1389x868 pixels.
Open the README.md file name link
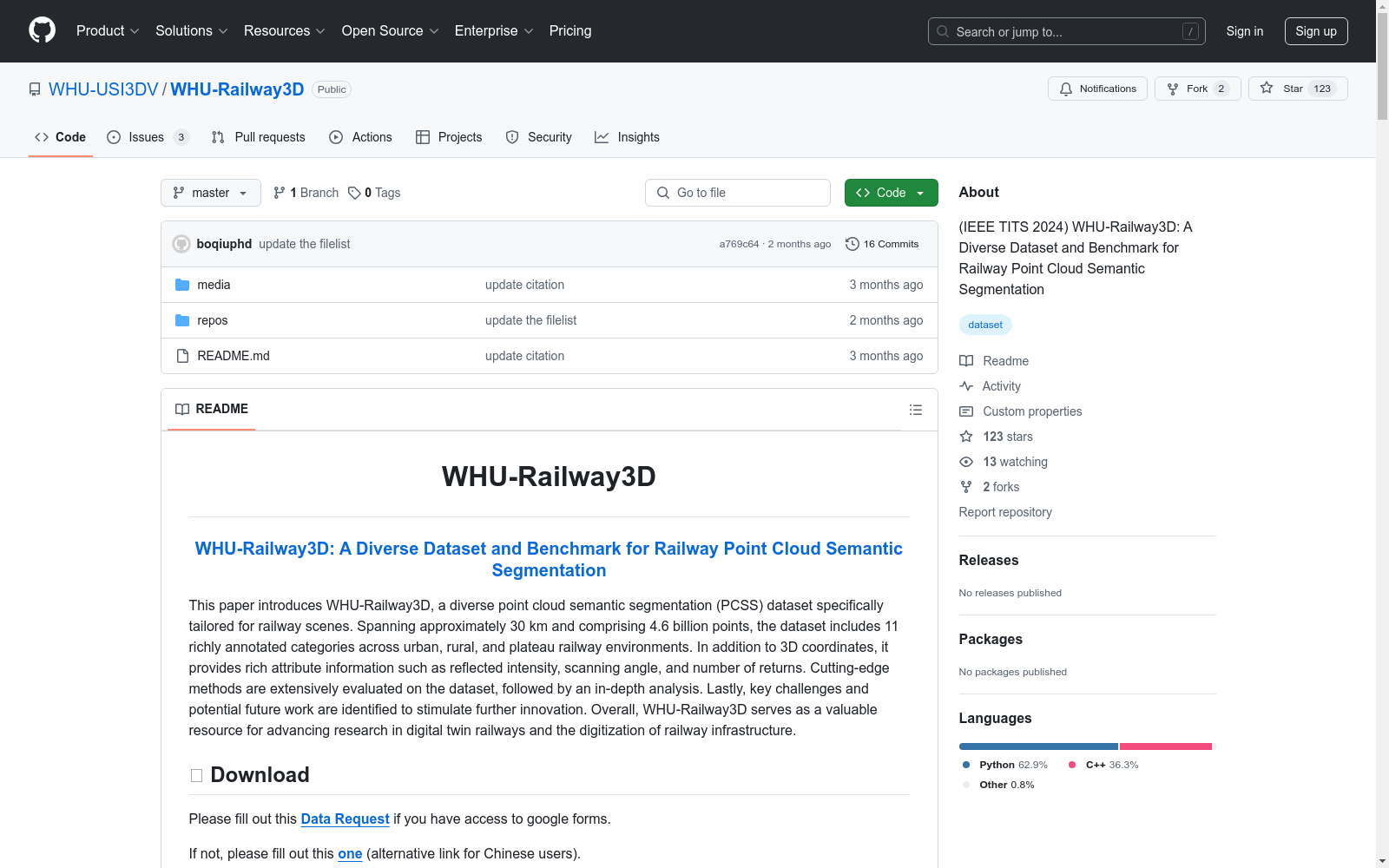point(234,356)
